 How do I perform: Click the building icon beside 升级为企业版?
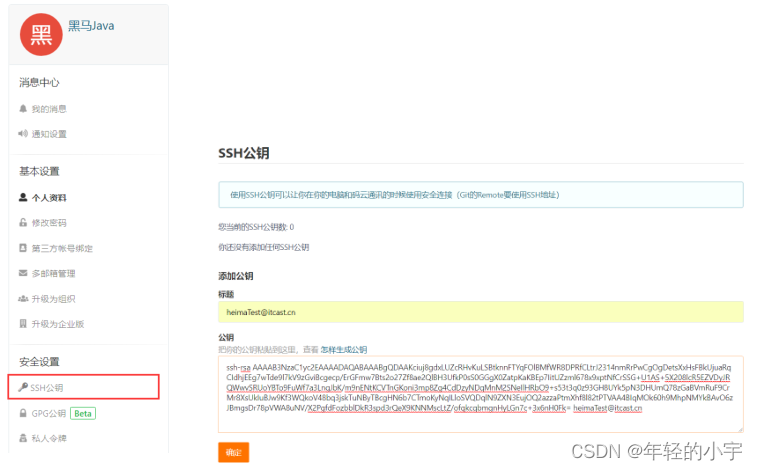pos(23,323)
